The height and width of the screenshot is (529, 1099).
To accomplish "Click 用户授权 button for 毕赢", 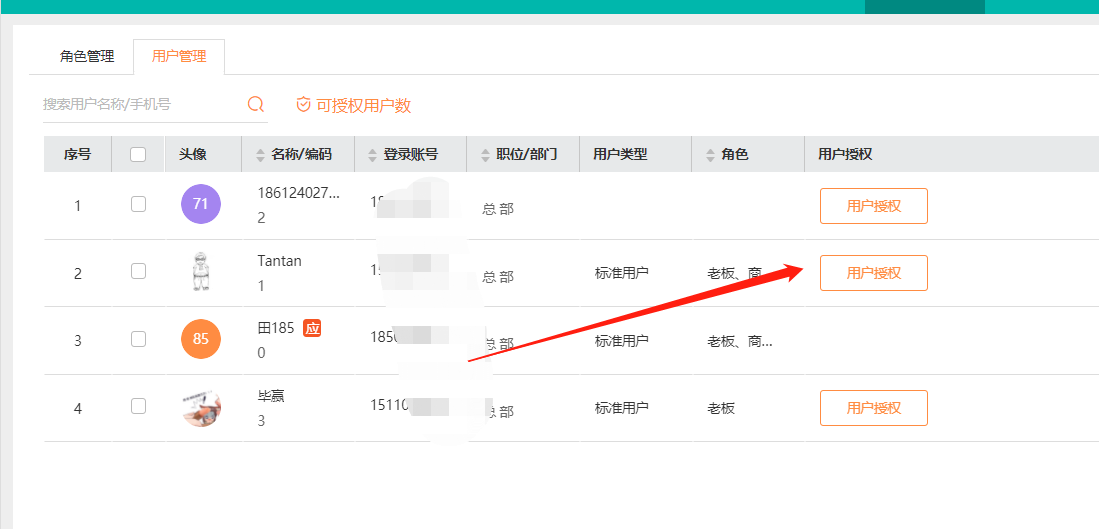I will point(873,408).
